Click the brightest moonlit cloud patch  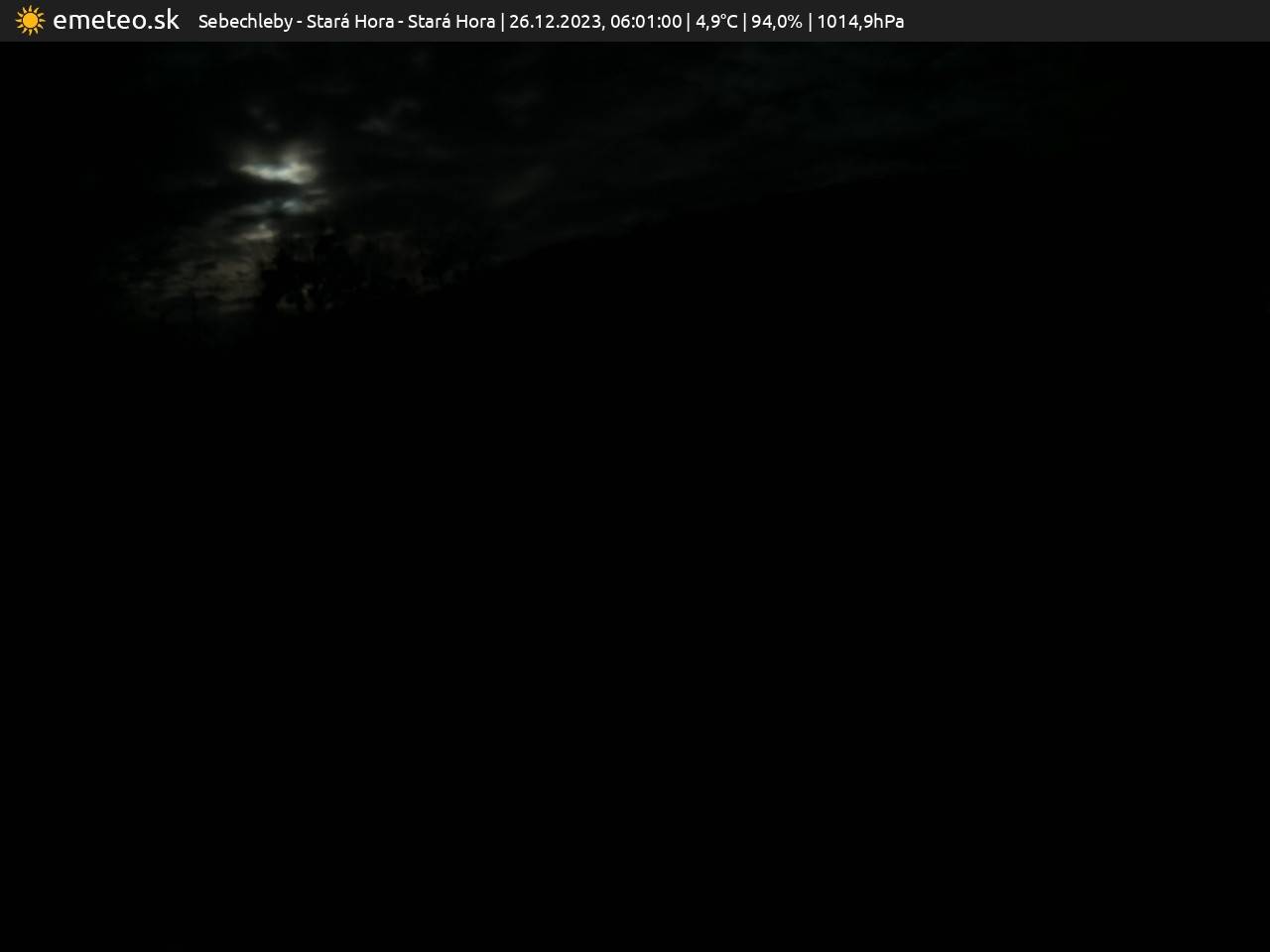coord(278,171)
